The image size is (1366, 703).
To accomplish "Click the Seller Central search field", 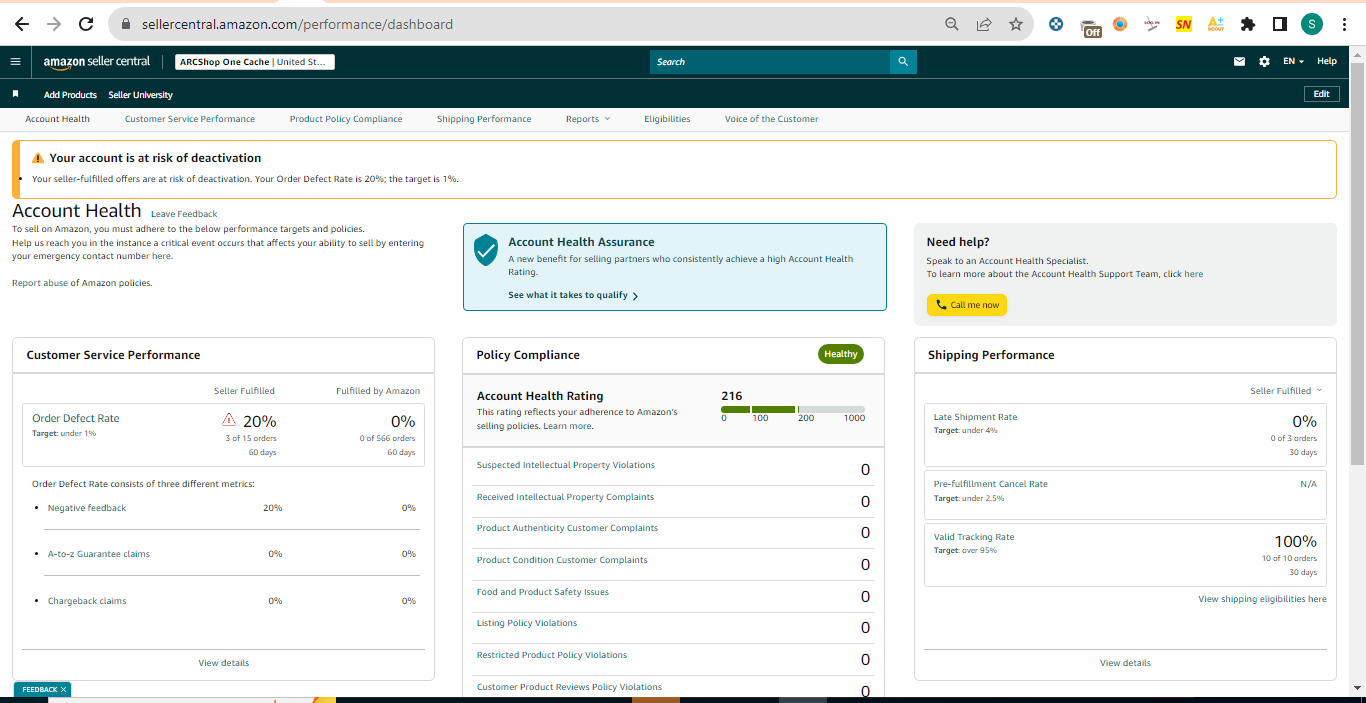I will (770, 62).
